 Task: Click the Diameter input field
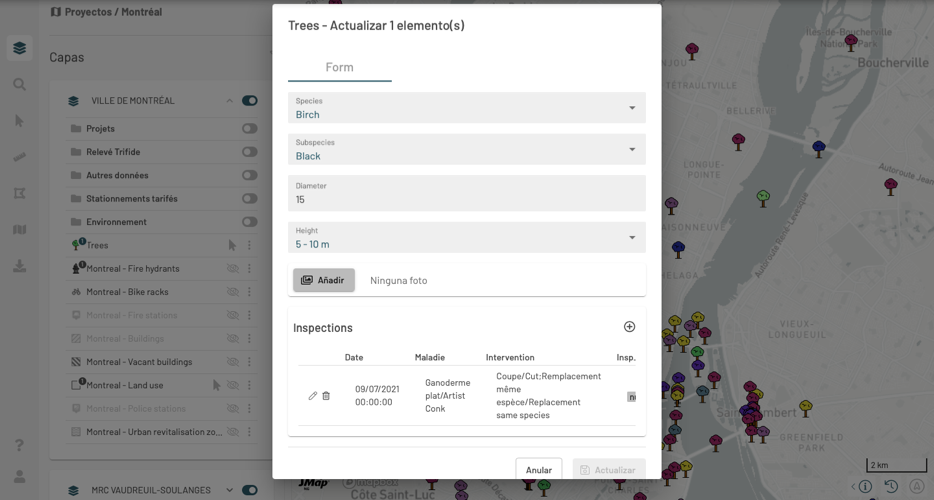[x=466, y=193]
